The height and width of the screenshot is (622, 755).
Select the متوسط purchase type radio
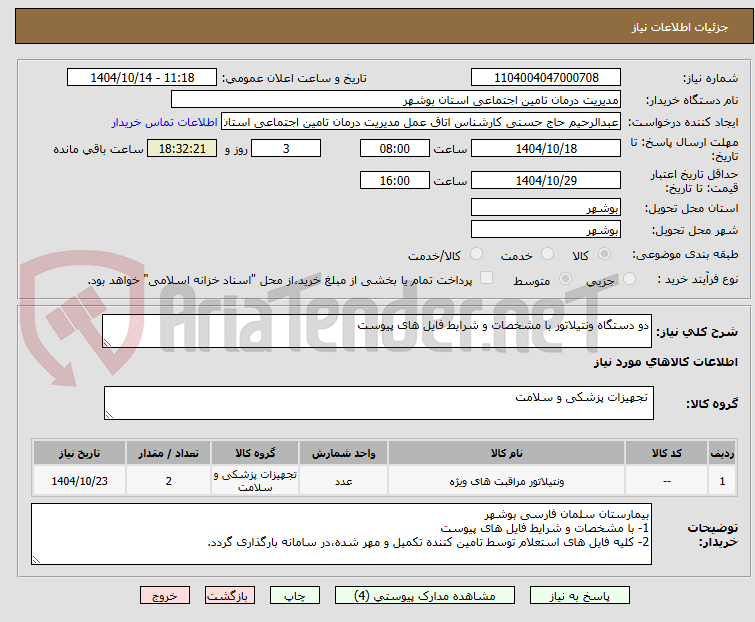pos(565,279)
